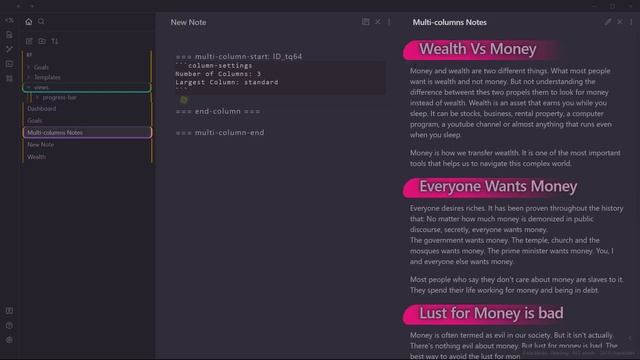Viewport: 640px width, 360px height.
Task: Close the New Note pane
Action: 378,22
